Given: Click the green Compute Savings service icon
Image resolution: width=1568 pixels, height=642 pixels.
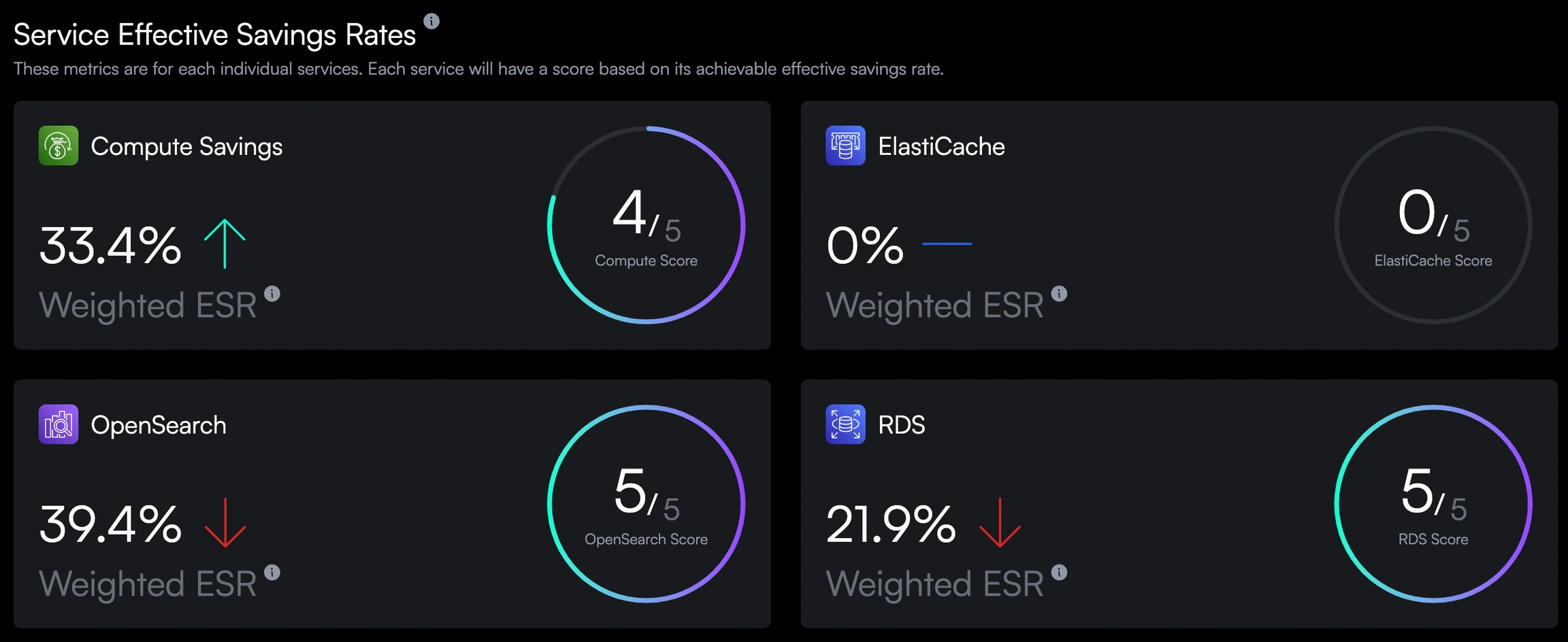Looking at the screenshot, I should [x=59, y=146].
